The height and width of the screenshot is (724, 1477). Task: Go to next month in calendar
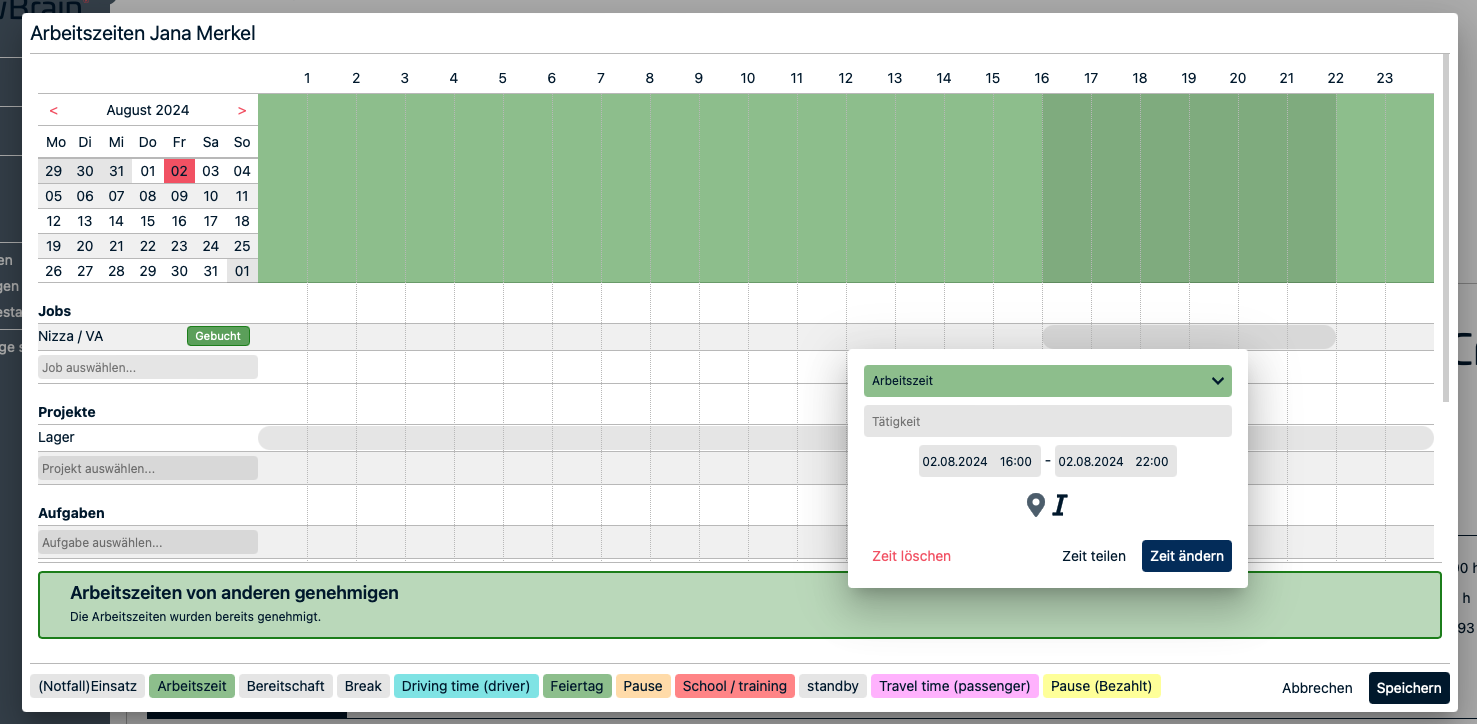tap(242, 111)
